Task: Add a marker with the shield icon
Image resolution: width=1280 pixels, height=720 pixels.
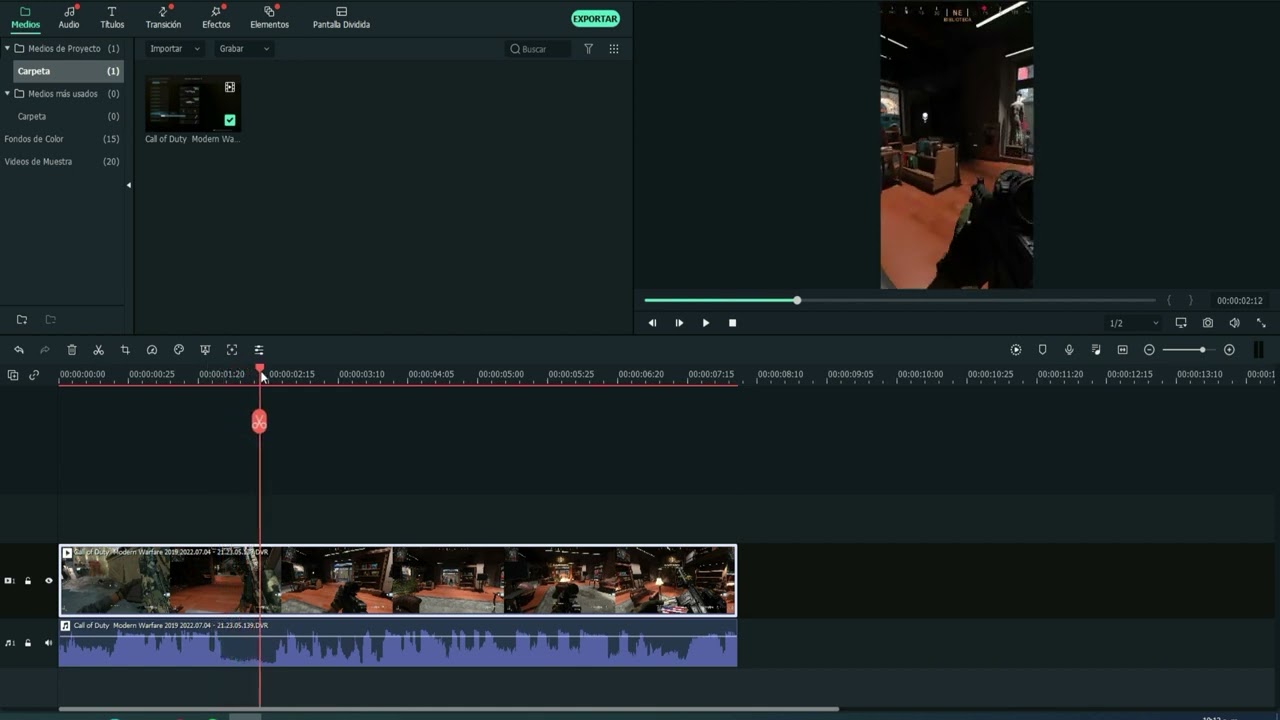Action: [1042, 350]
